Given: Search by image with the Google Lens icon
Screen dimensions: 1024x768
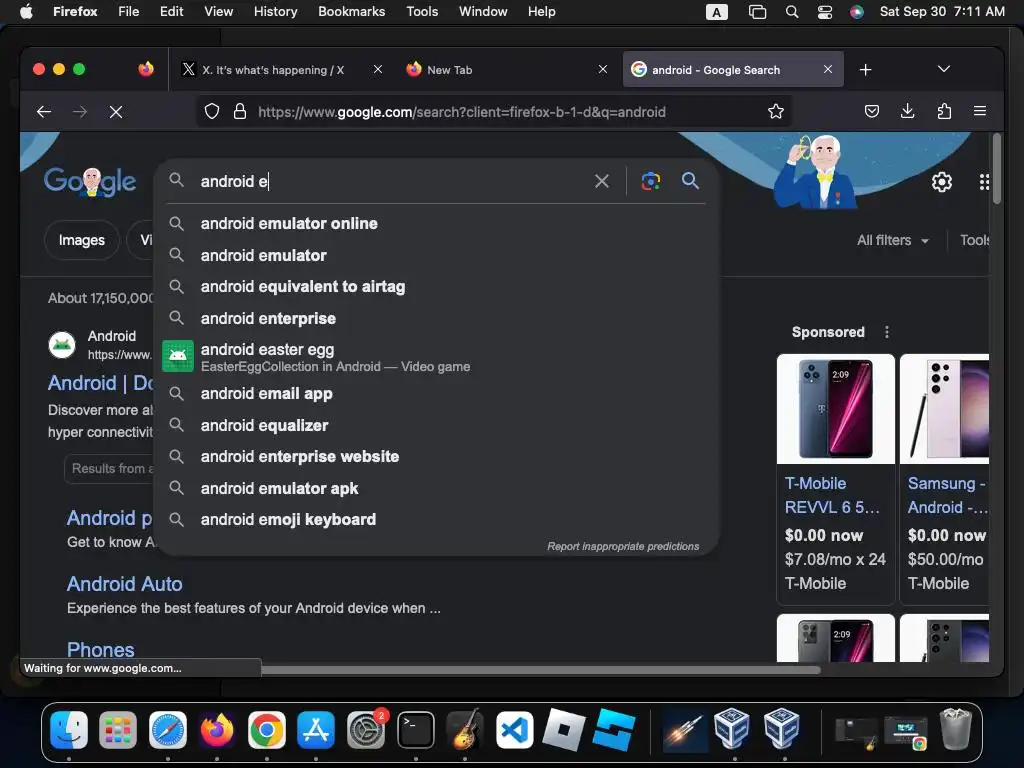Looking at the screenshot, I should pyautogui.click(x=650, y=181).
